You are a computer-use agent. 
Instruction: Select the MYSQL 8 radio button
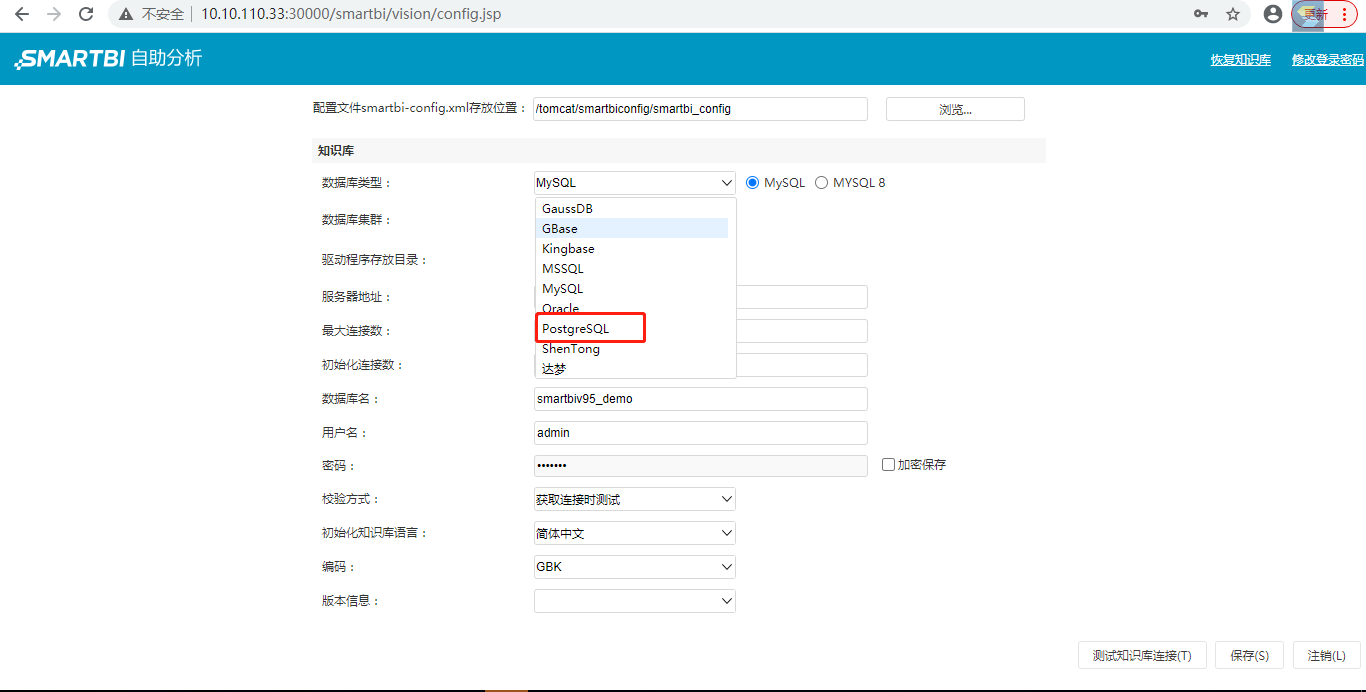tap(822, 183)
